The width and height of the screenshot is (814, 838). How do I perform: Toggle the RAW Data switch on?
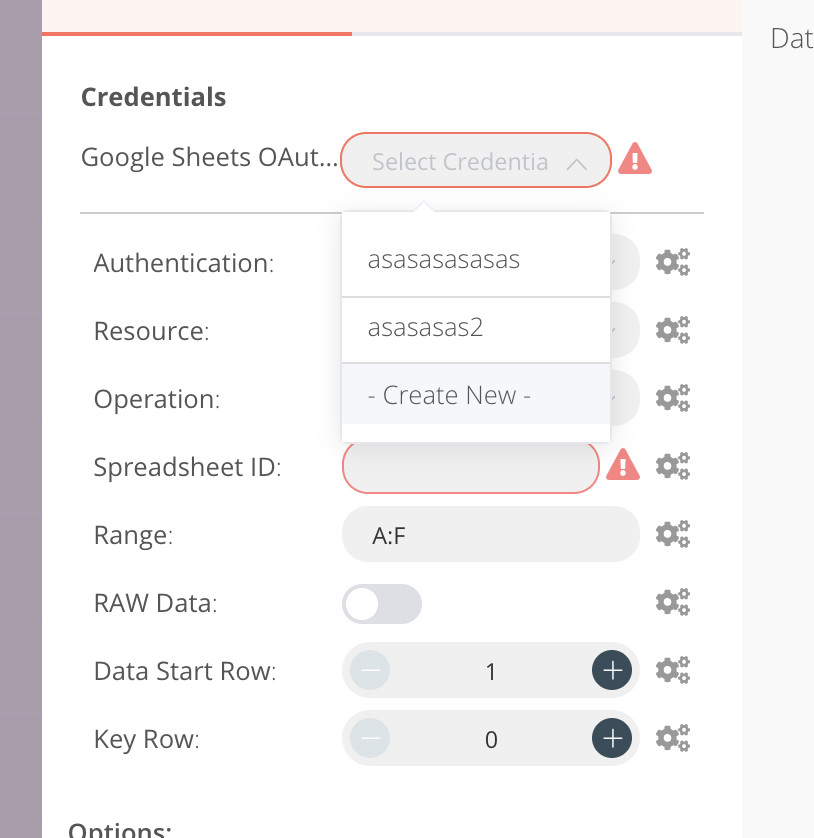click(x=382, y=604)
